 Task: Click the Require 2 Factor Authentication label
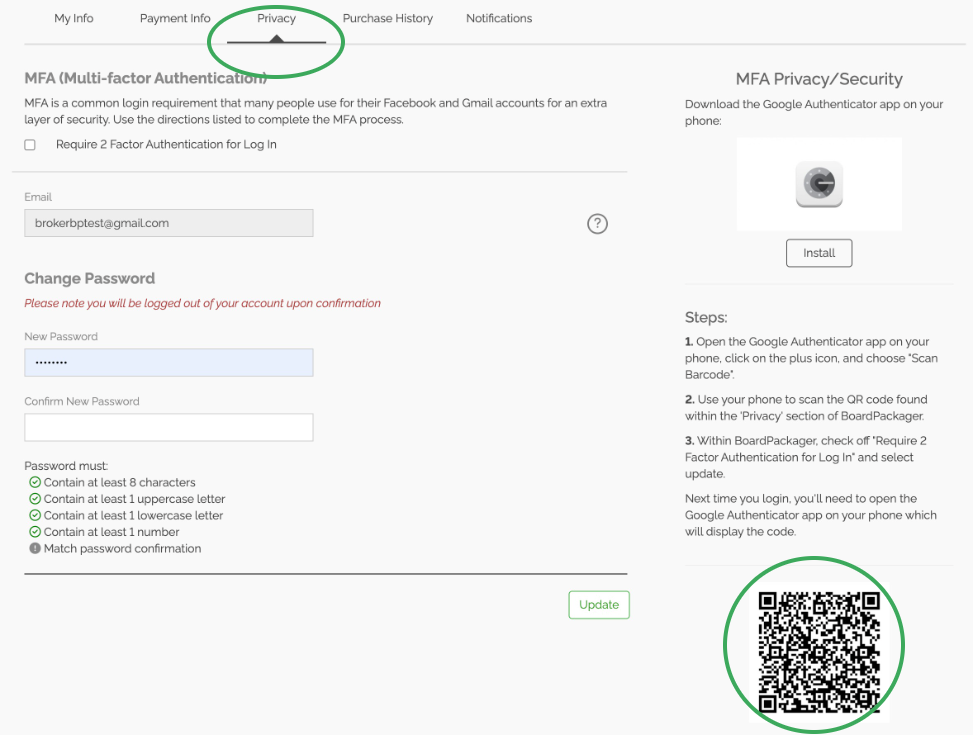[166, 145]
